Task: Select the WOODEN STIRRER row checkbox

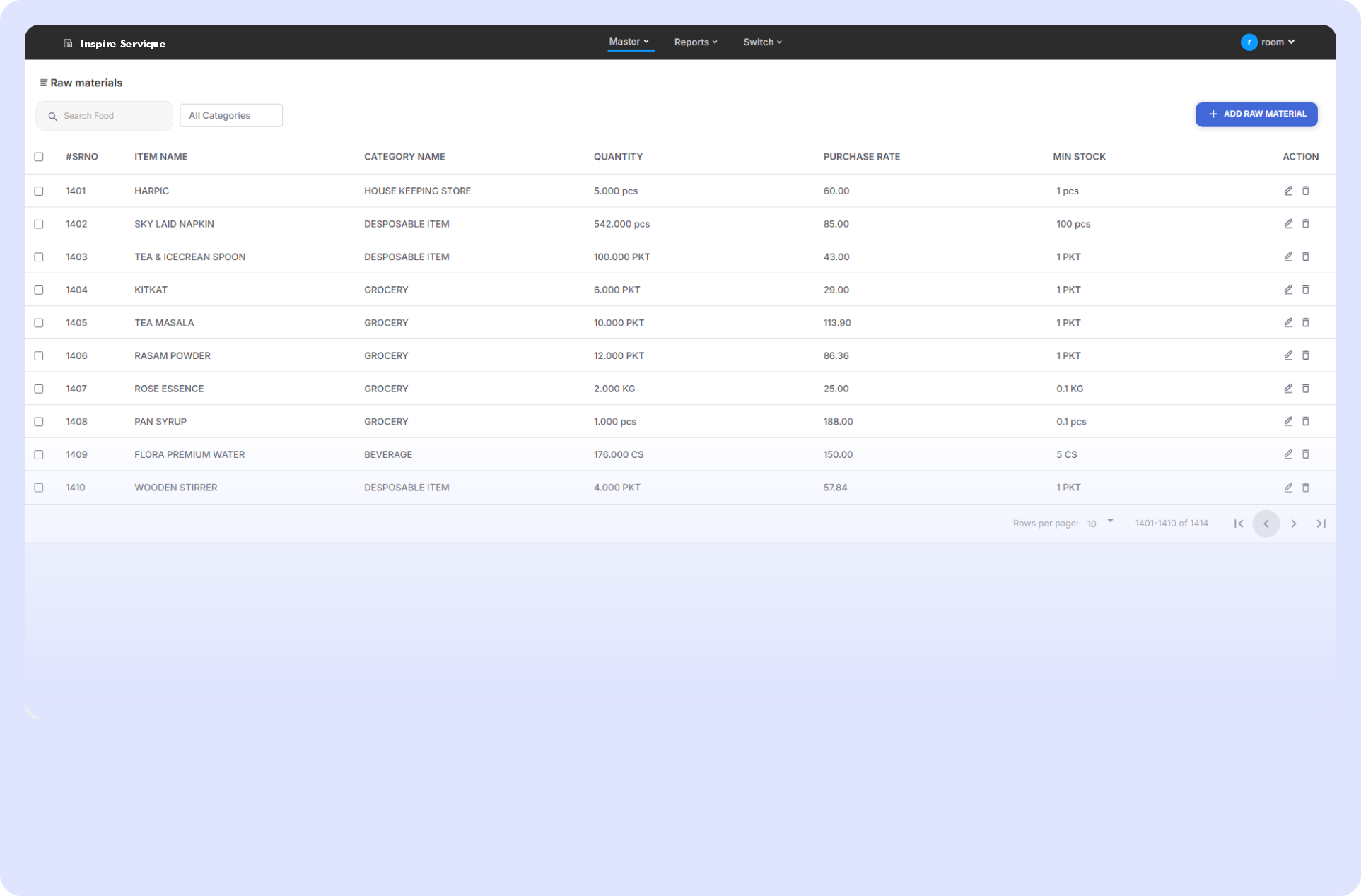Action: click(x=39, y=488)
